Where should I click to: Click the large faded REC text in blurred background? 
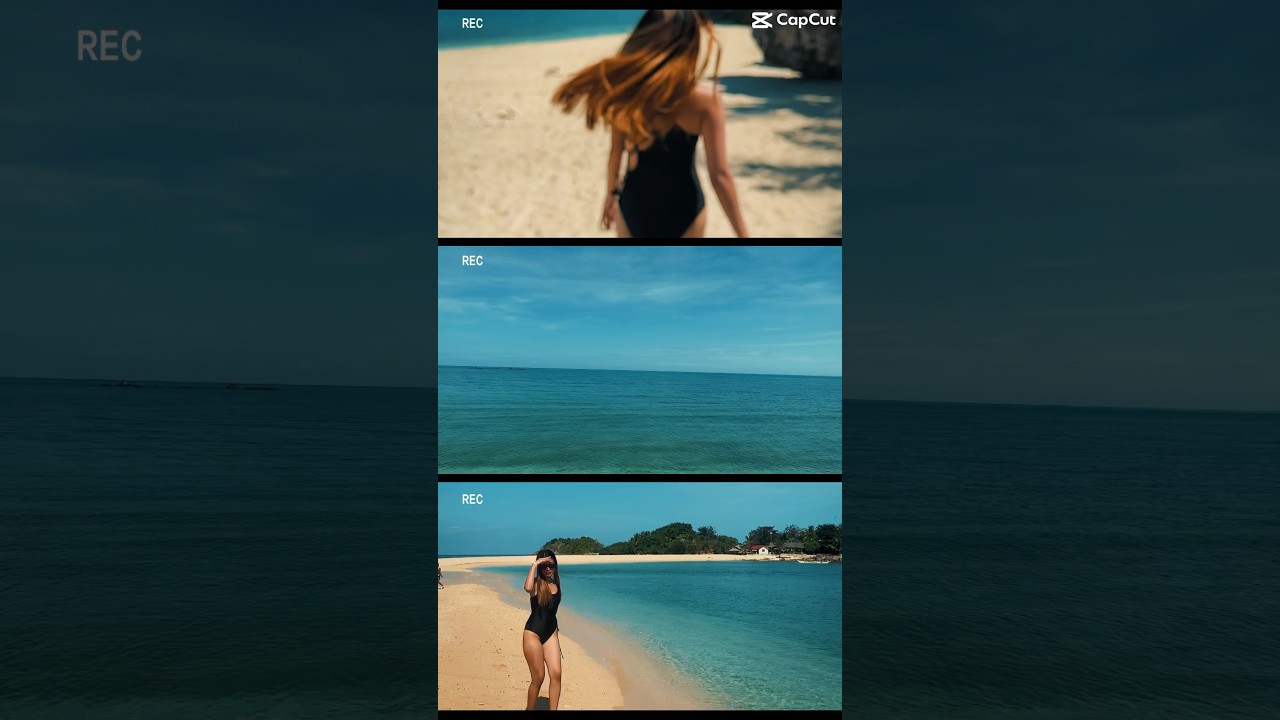click(x=109, y=46)
